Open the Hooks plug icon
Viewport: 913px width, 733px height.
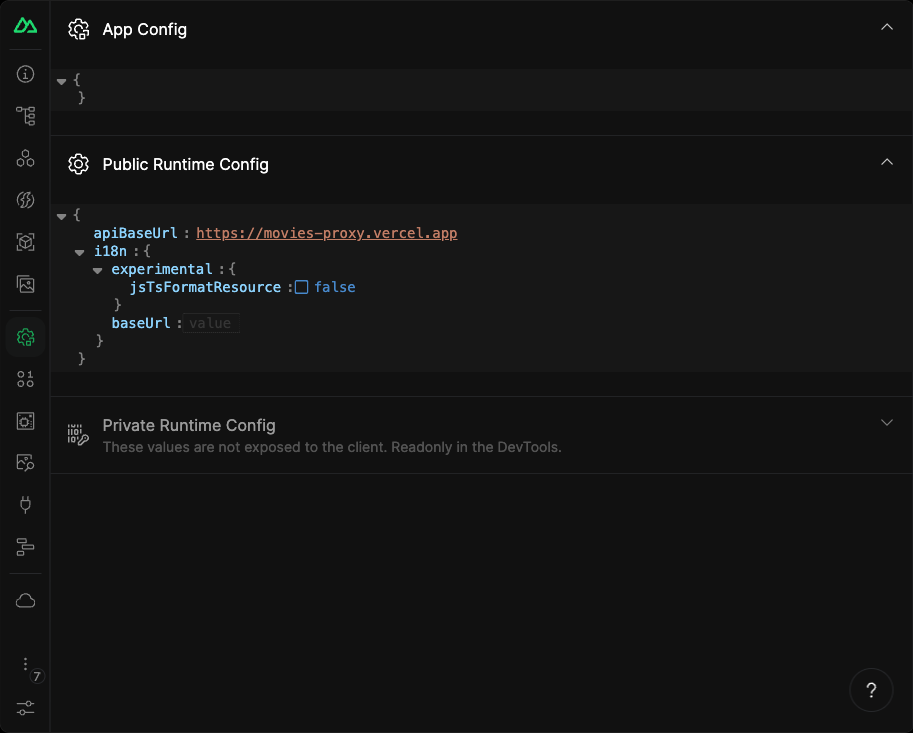point(25,504)
